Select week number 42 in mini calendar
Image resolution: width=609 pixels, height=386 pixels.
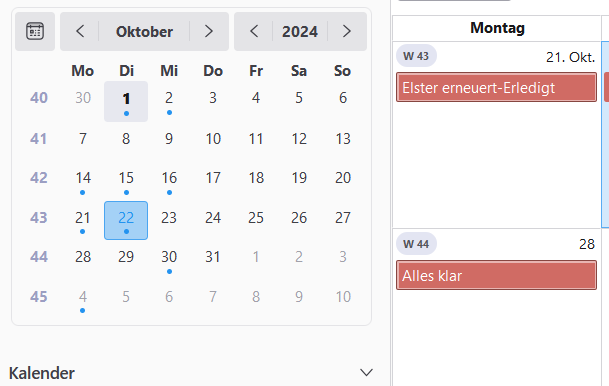(38, 177)
